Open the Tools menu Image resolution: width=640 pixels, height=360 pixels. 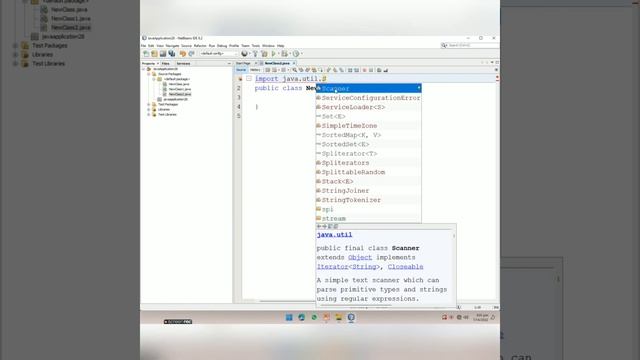point(256,46)
